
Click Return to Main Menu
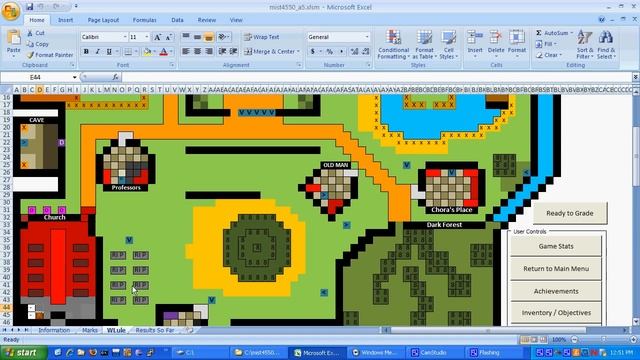pyautogui.click(x=556, y=269)
